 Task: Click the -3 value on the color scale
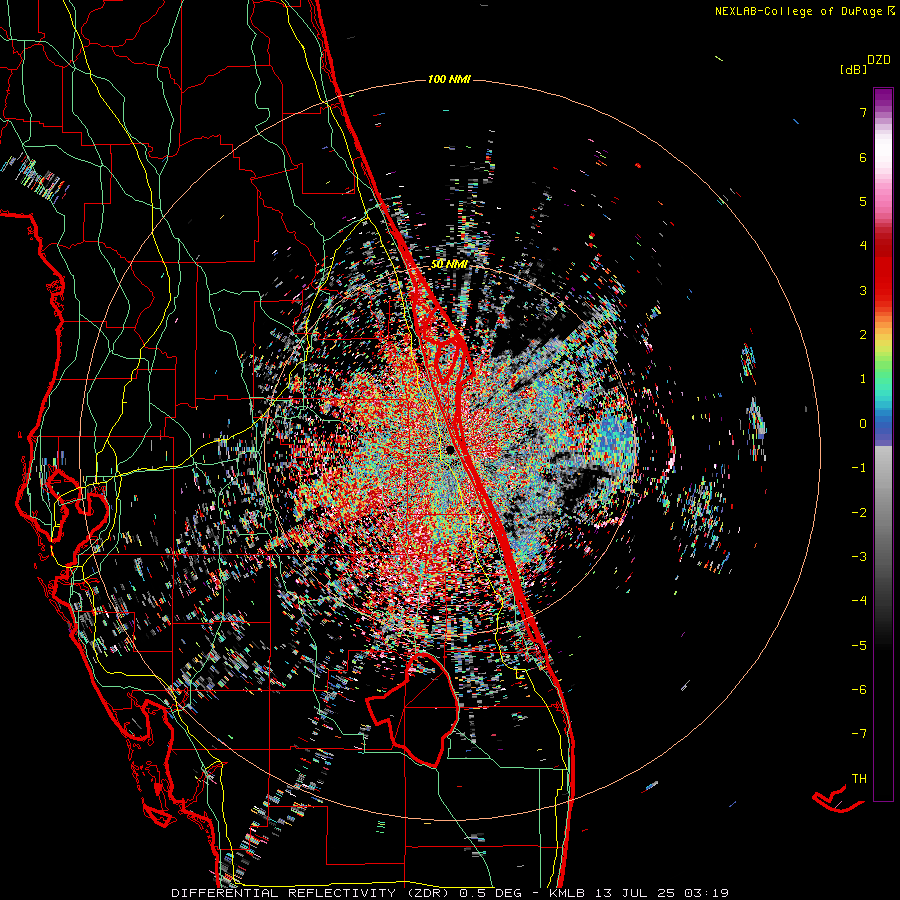tap(859, 557)
